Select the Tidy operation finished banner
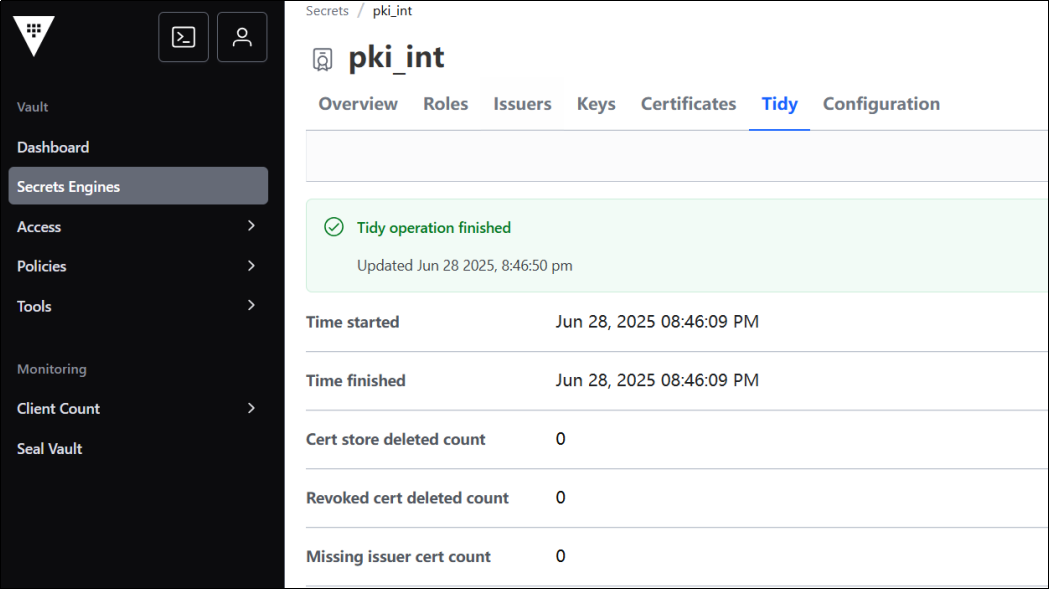 [433, 227]
